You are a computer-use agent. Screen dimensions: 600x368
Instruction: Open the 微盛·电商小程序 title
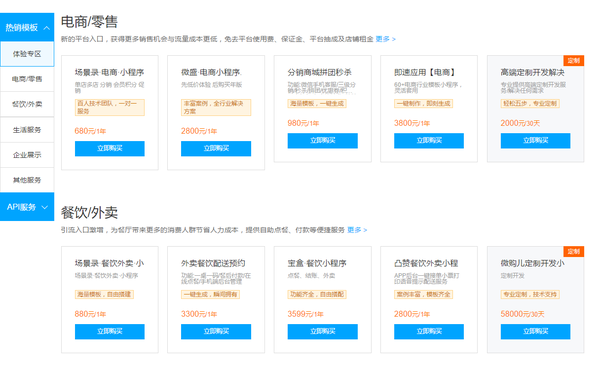click(211, 72)
